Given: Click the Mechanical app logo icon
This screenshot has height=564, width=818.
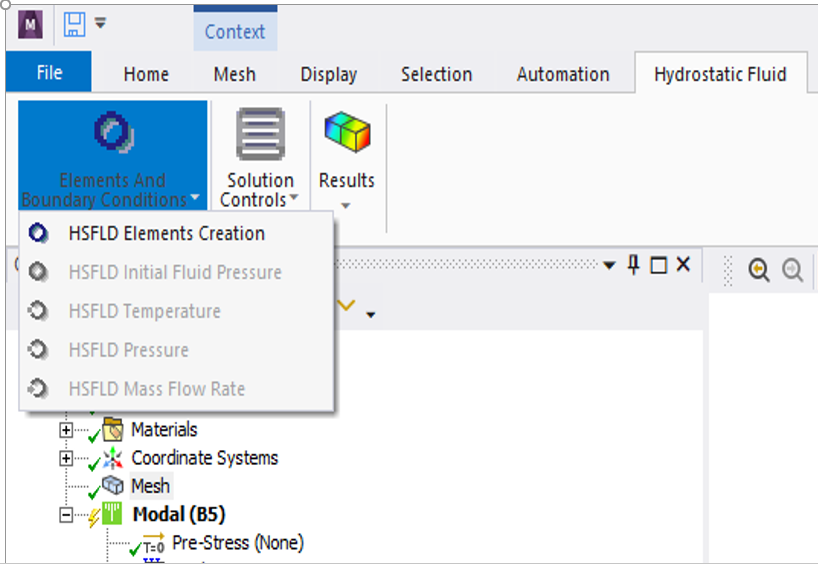Looking at the screenshot, I should [x=30, y=25].
